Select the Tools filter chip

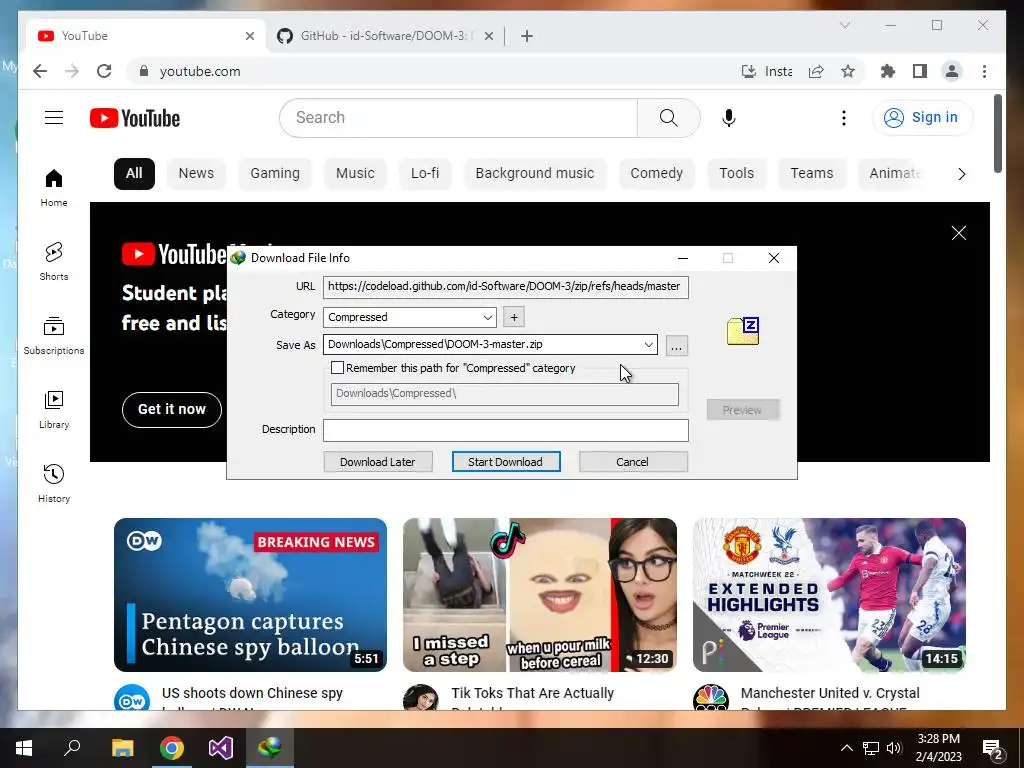click(x=737, y=174)
